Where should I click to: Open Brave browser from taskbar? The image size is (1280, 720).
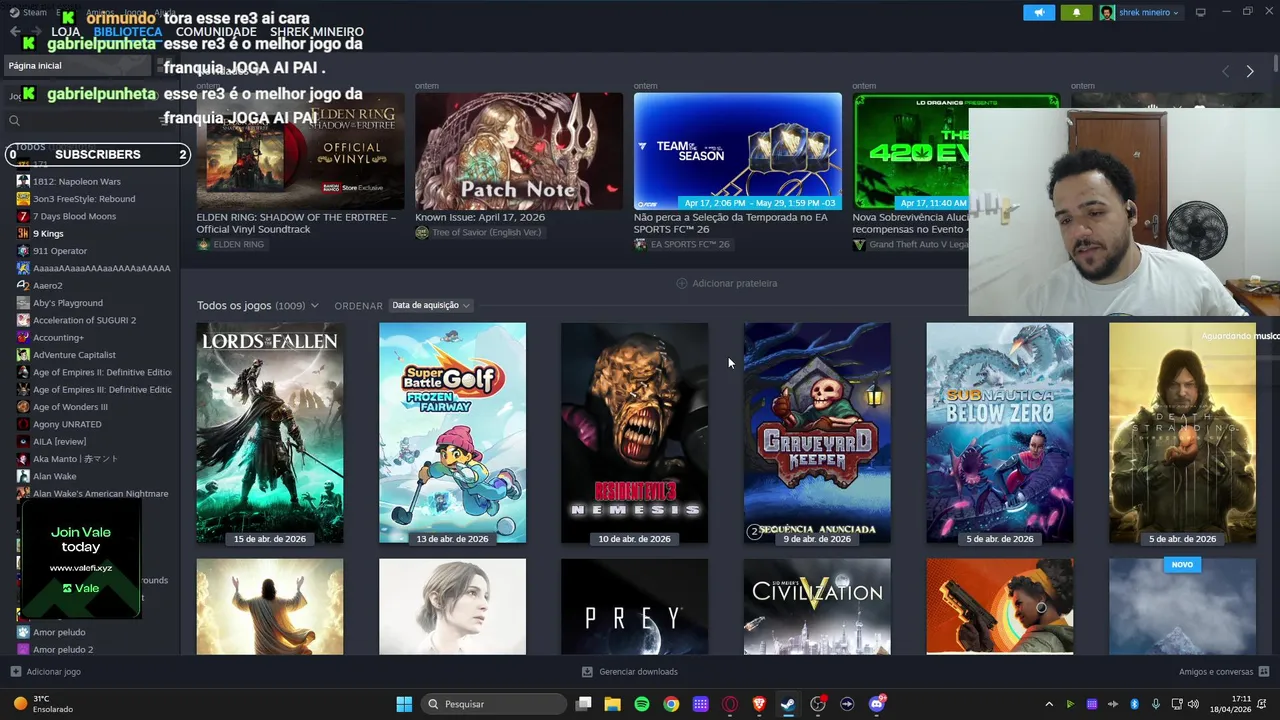click(x=759, y=704)
